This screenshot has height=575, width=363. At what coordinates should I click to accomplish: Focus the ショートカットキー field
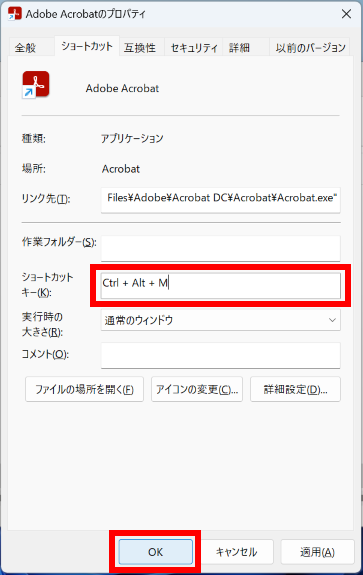[220, 285]
